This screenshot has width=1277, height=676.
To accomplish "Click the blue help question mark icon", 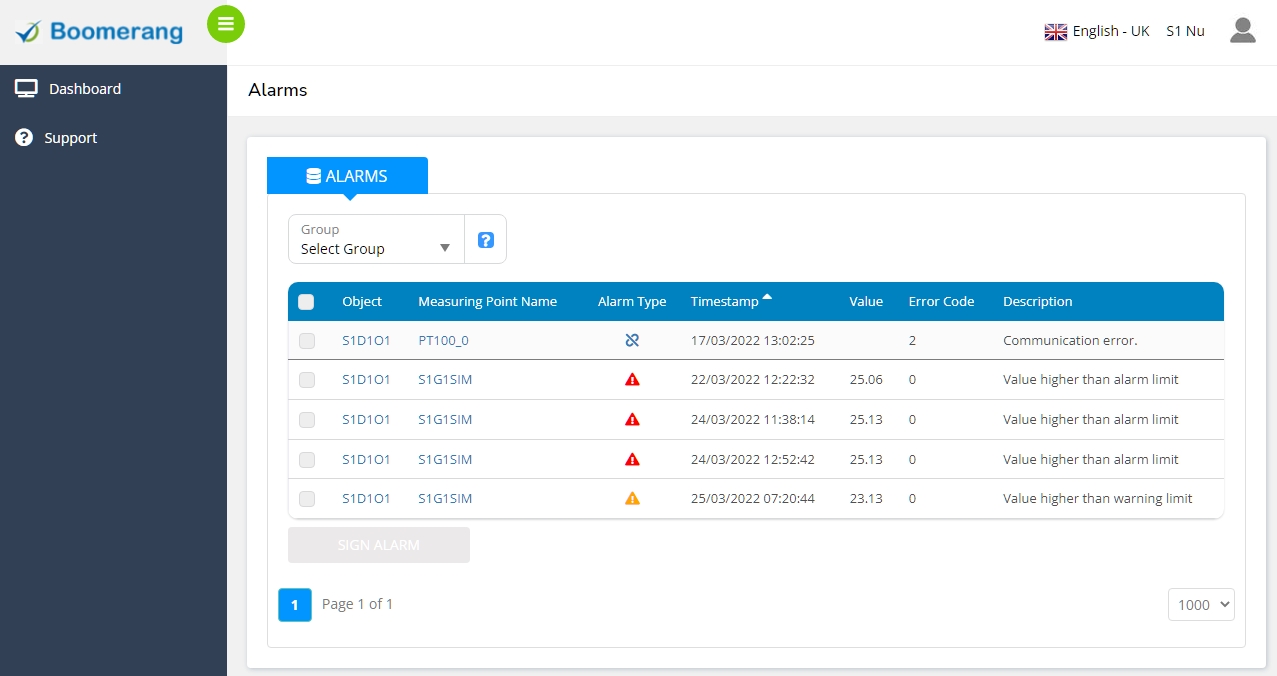I will pos(486,240).
